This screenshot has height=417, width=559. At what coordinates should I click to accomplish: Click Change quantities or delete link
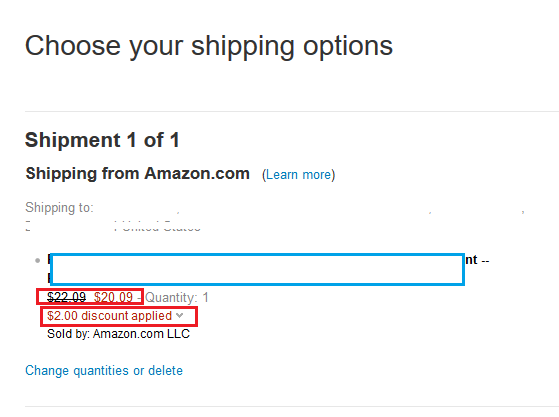click(x=104, y=371)
